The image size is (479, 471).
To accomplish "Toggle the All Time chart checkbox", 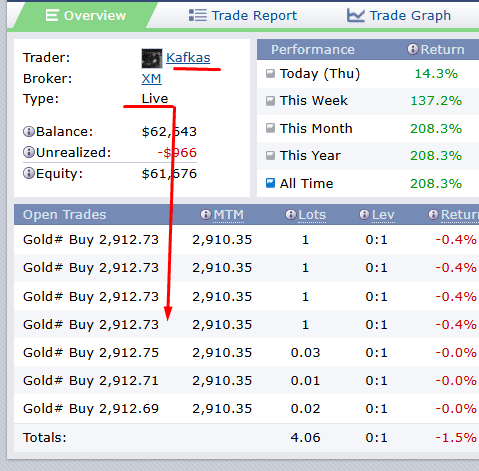I will 270,183.
